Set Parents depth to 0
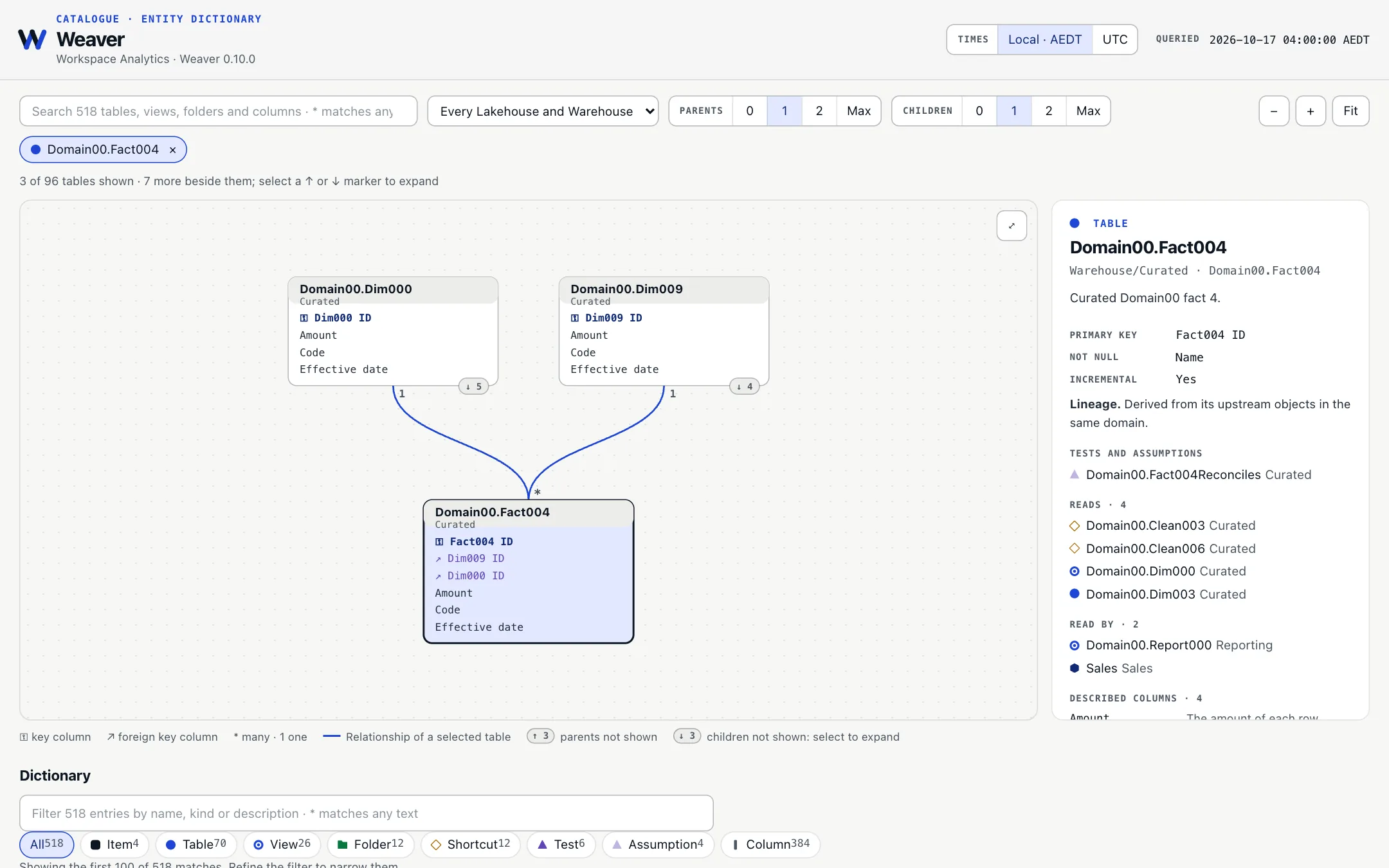The image size is (1389, 868). [x=750, y=111]
